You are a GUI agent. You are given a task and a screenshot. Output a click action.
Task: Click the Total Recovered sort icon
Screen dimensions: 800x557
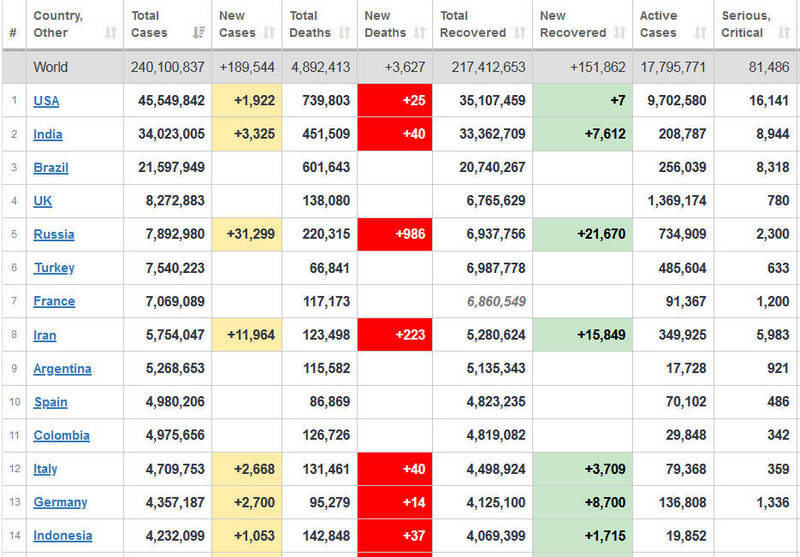[519, 33]
